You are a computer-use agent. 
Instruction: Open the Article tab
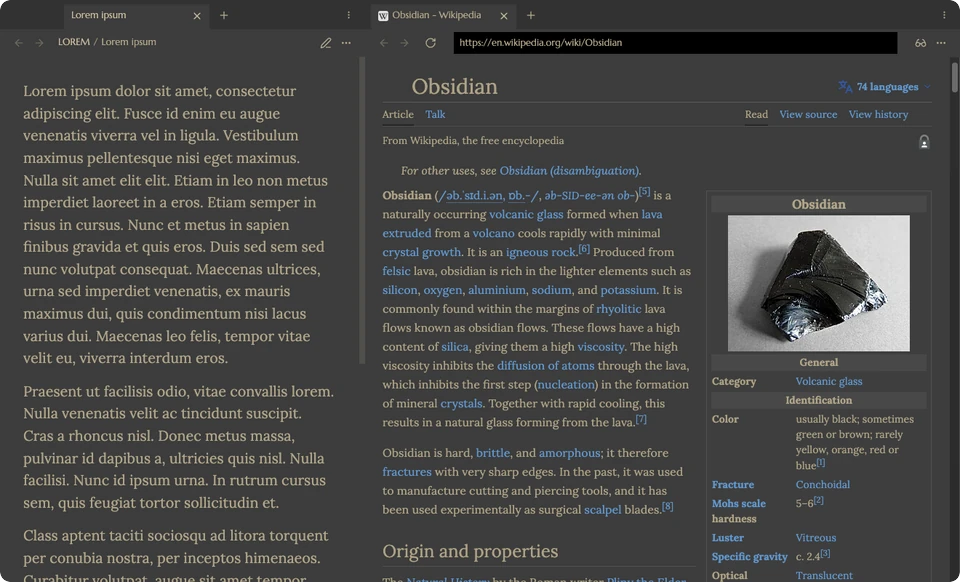coord(398,114)
